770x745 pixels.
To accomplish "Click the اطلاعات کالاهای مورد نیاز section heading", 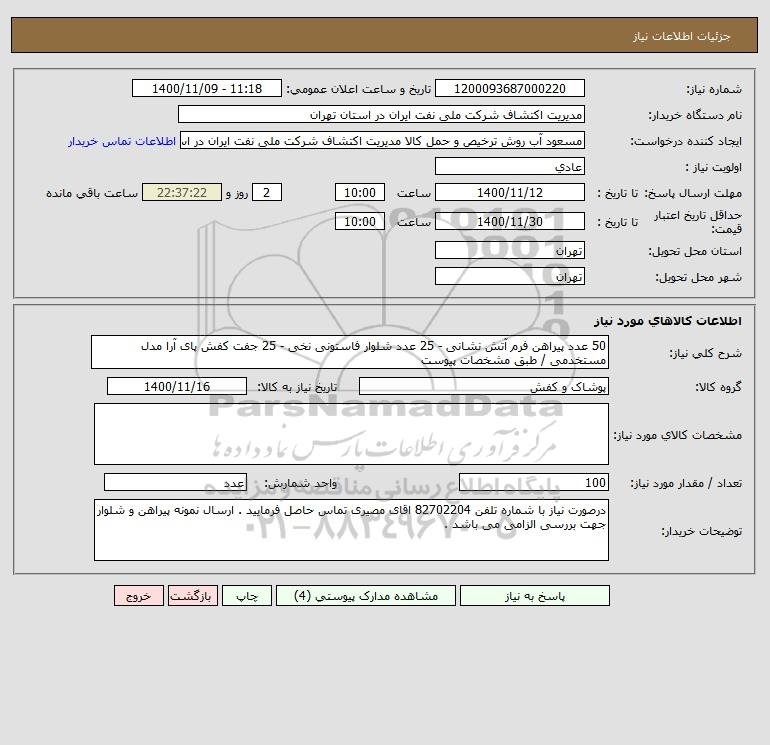I will [668, 321].
